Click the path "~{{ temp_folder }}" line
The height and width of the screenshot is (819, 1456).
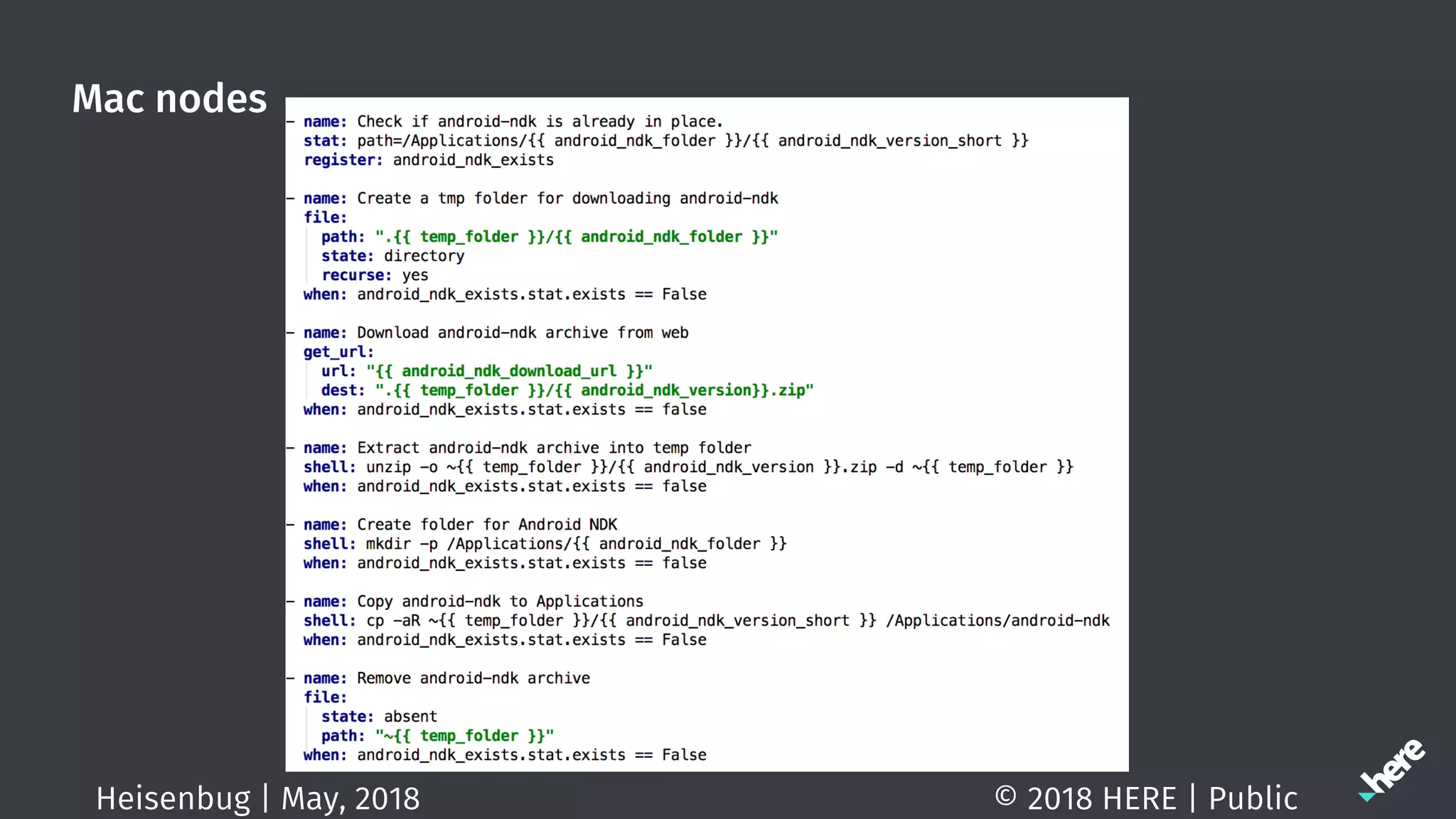pyautogui.click(x=437, y=736)
